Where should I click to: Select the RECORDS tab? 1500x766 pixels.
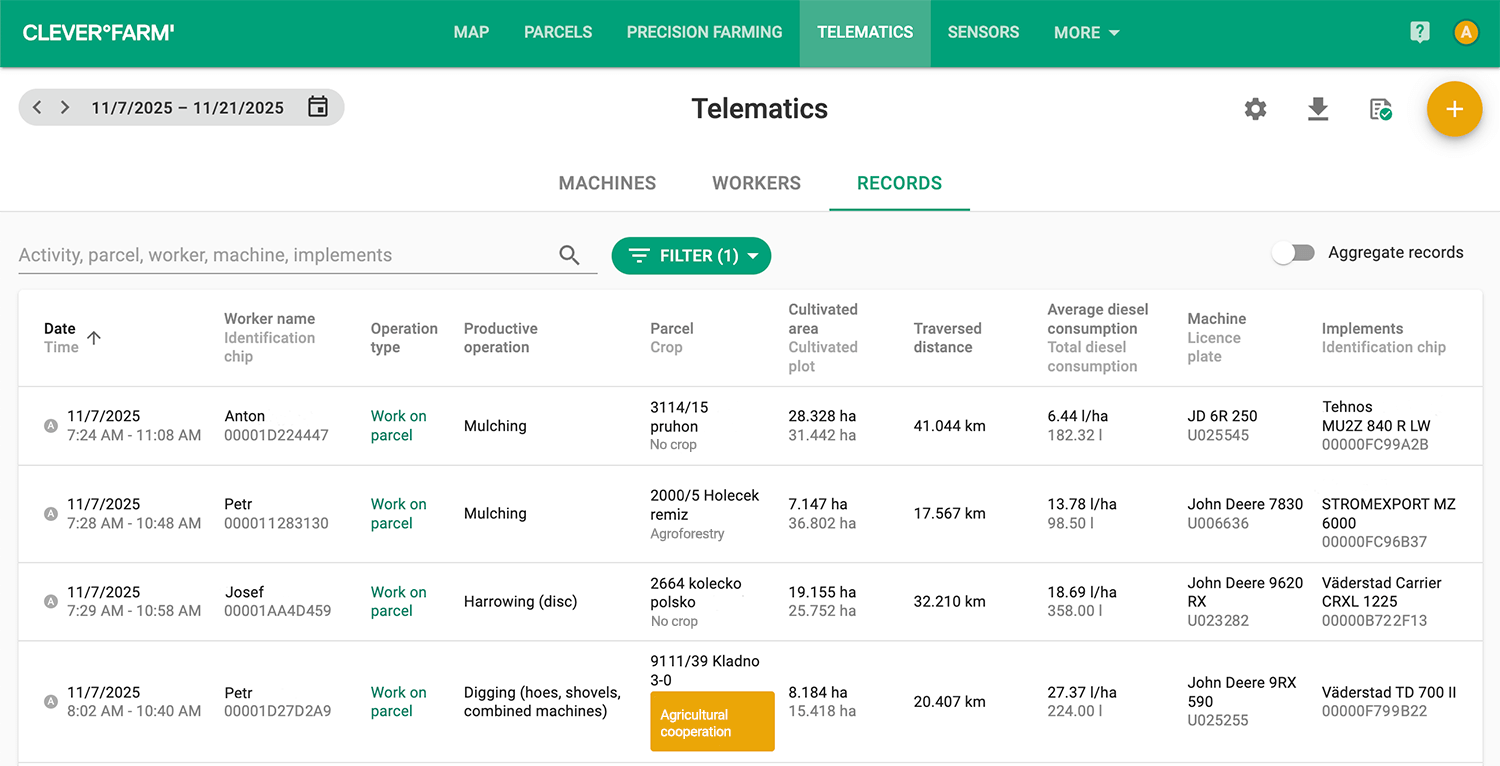(x=899, y=183)
